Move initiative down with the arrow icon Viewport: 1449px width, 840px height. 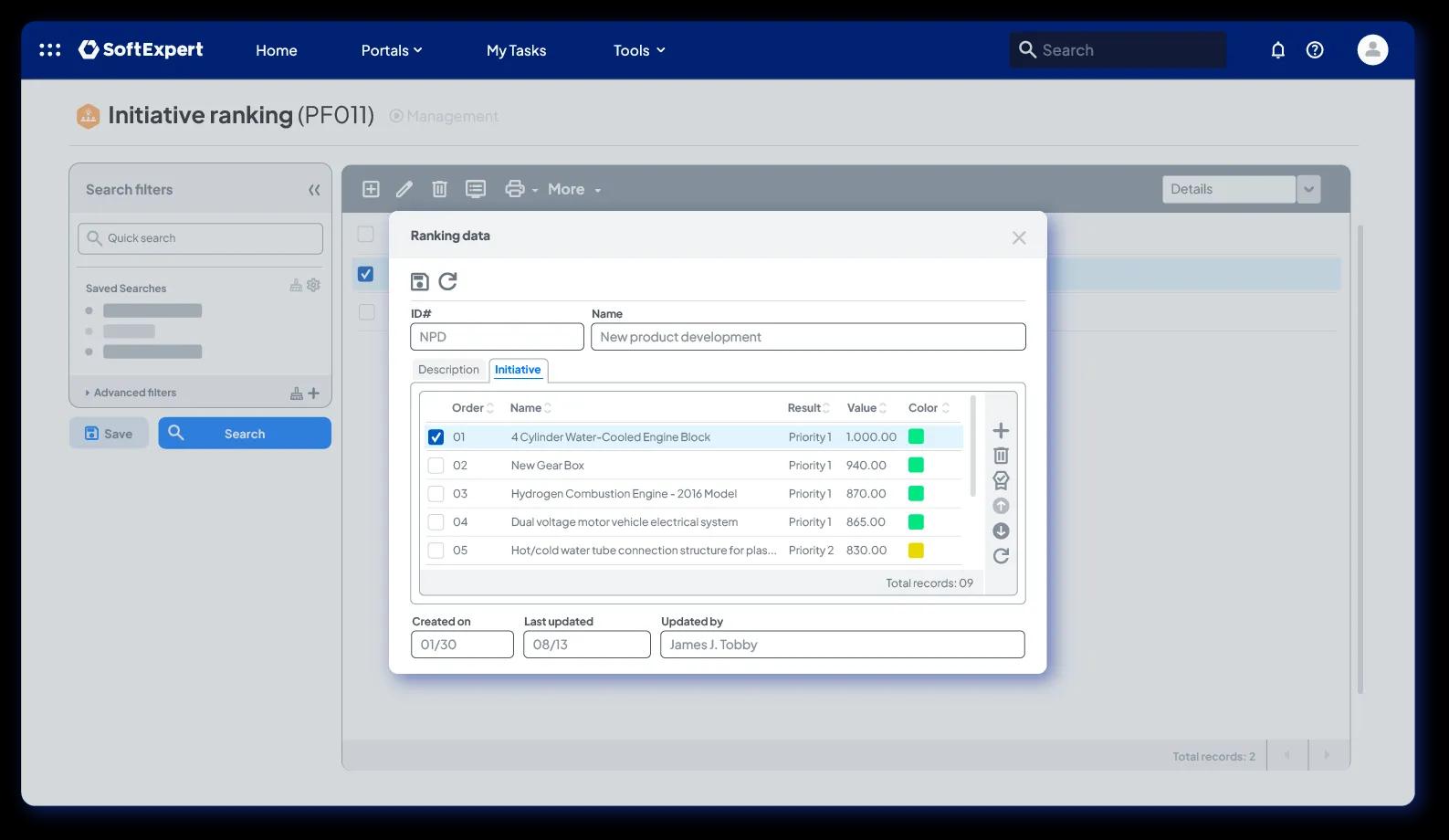[x=1001, y=530]
